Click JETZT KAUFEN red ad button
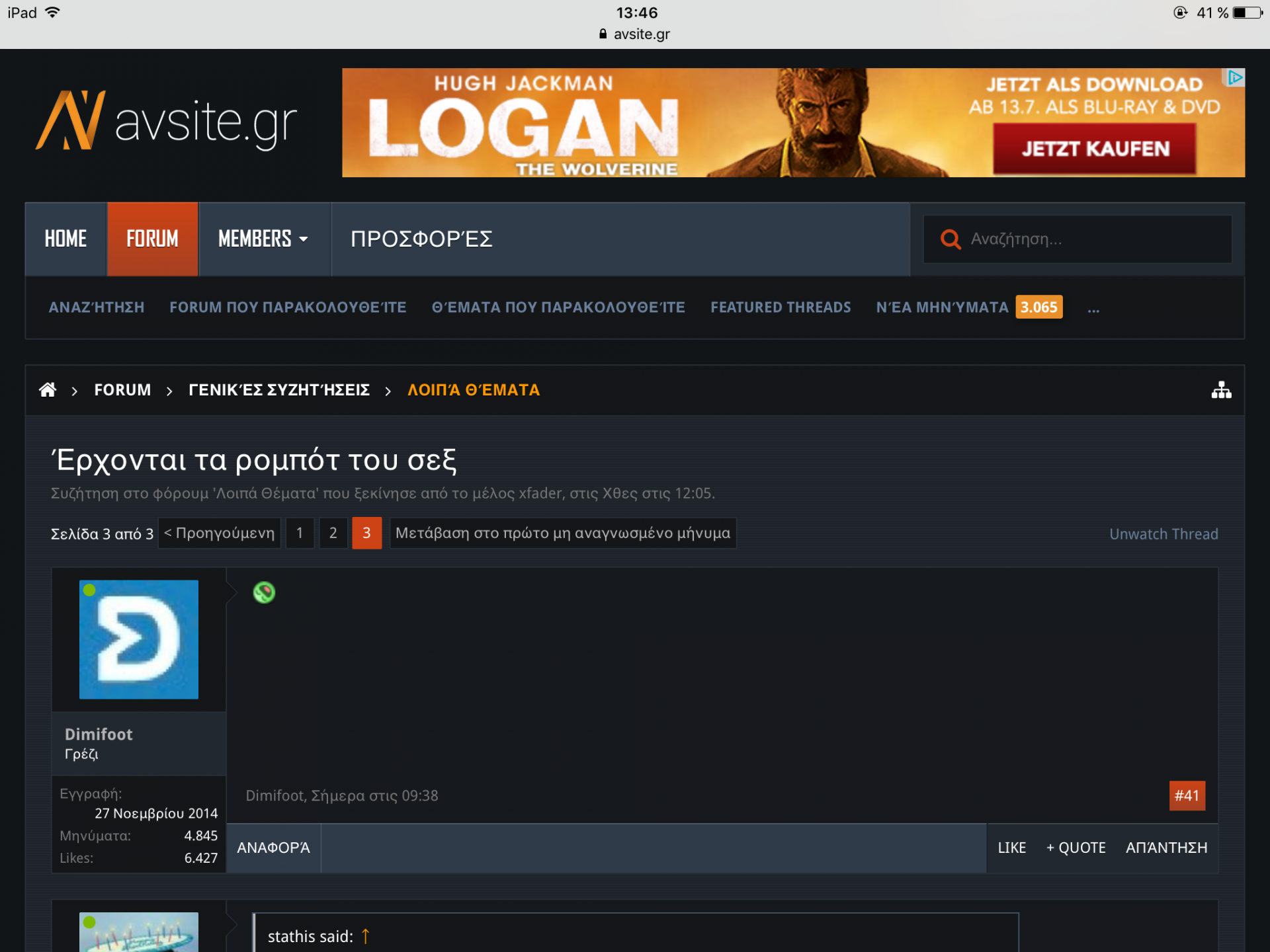1270x952 pixels. [x=1095, y=149]
